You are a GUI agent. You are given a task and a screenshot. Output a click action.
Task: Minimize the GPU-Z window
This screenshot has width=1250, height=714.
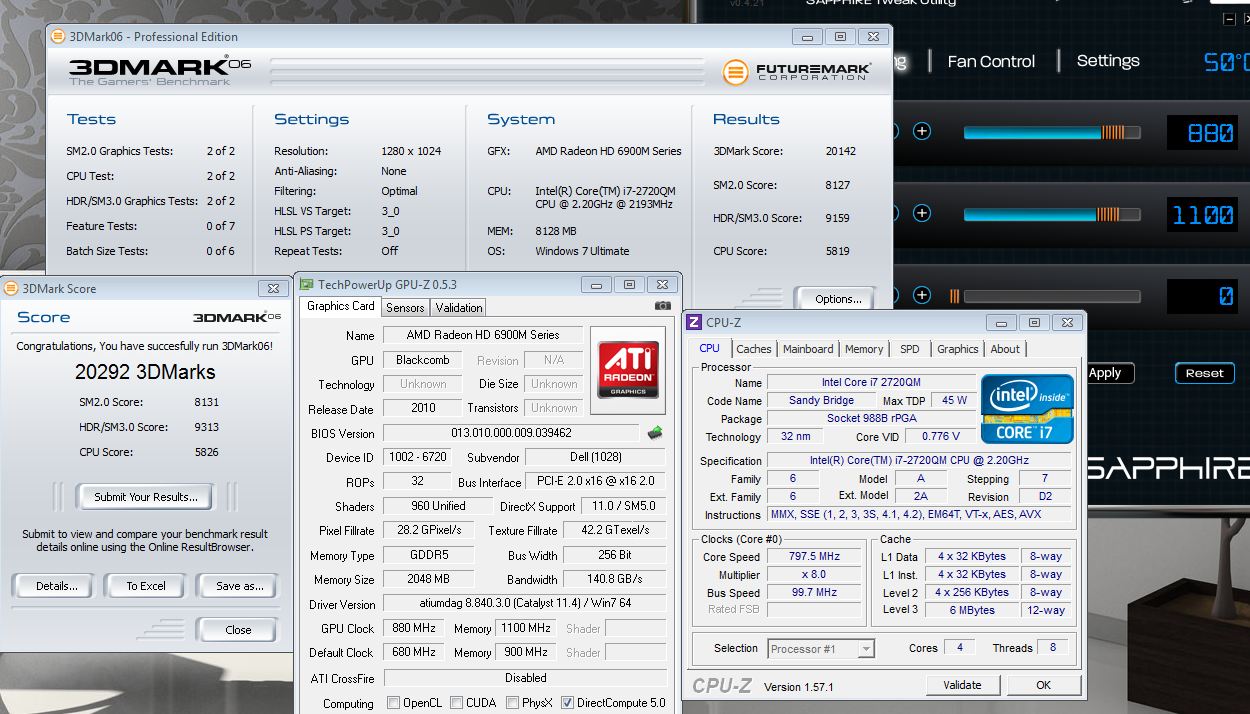pos(598,285)
